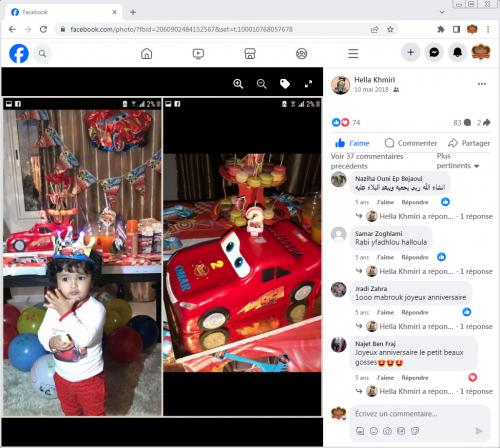Open Chrome's three-dot menu

[x=488, y=29]
